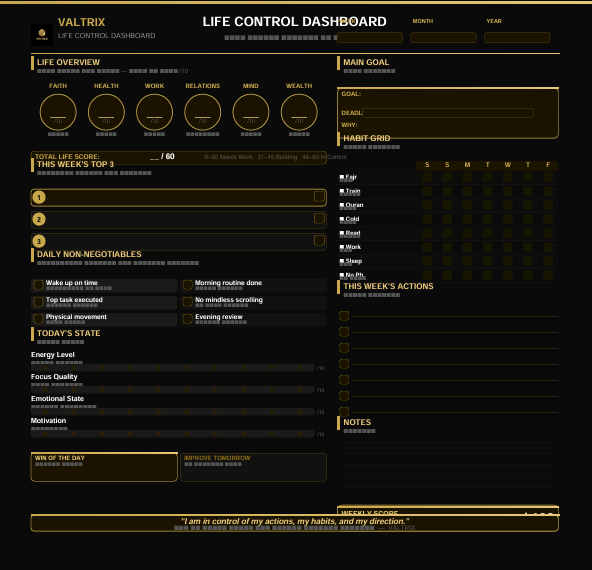592x570 pixels.
Task: Select the number 2 priority badge
Action: click(x=39, y=219)
